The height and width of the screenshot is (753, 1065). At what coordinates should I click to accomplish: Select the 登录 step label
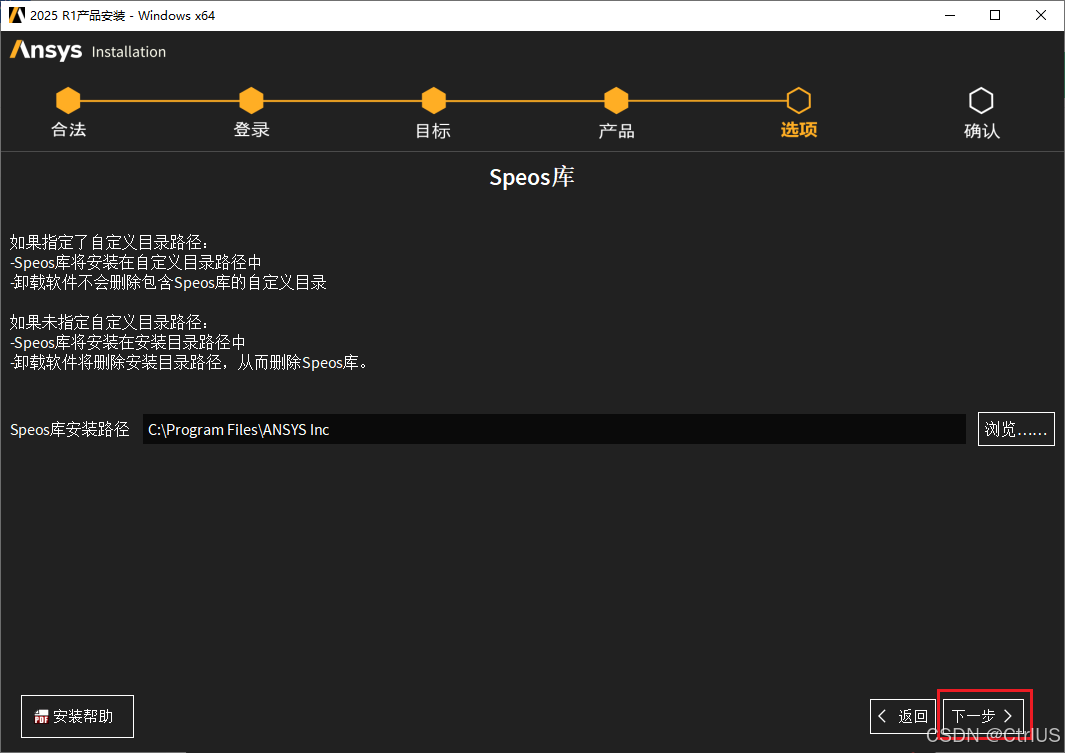[x=251, y=130]
